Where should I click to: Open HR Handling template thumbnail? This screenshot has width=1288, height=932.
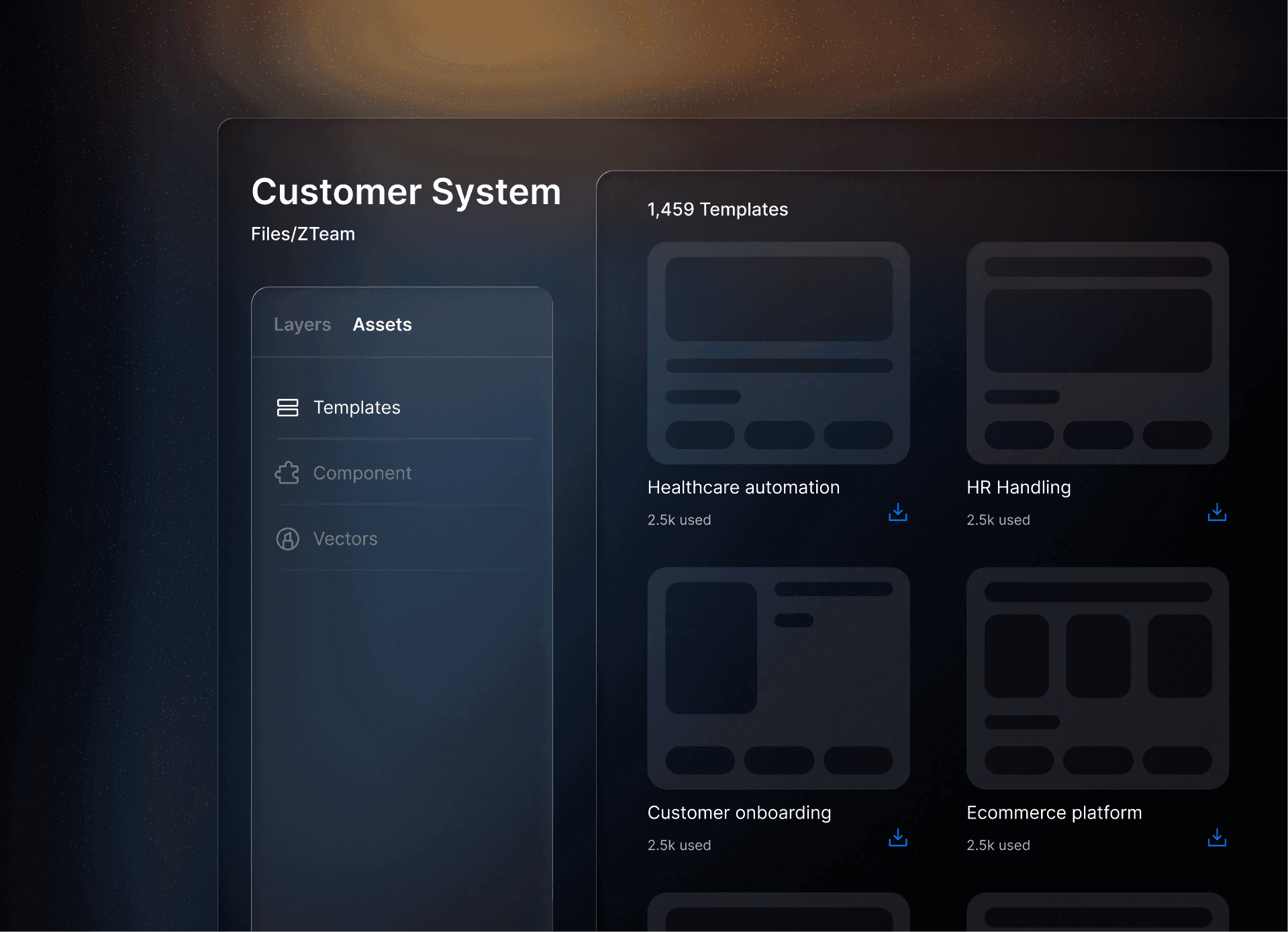(1097, 353)
